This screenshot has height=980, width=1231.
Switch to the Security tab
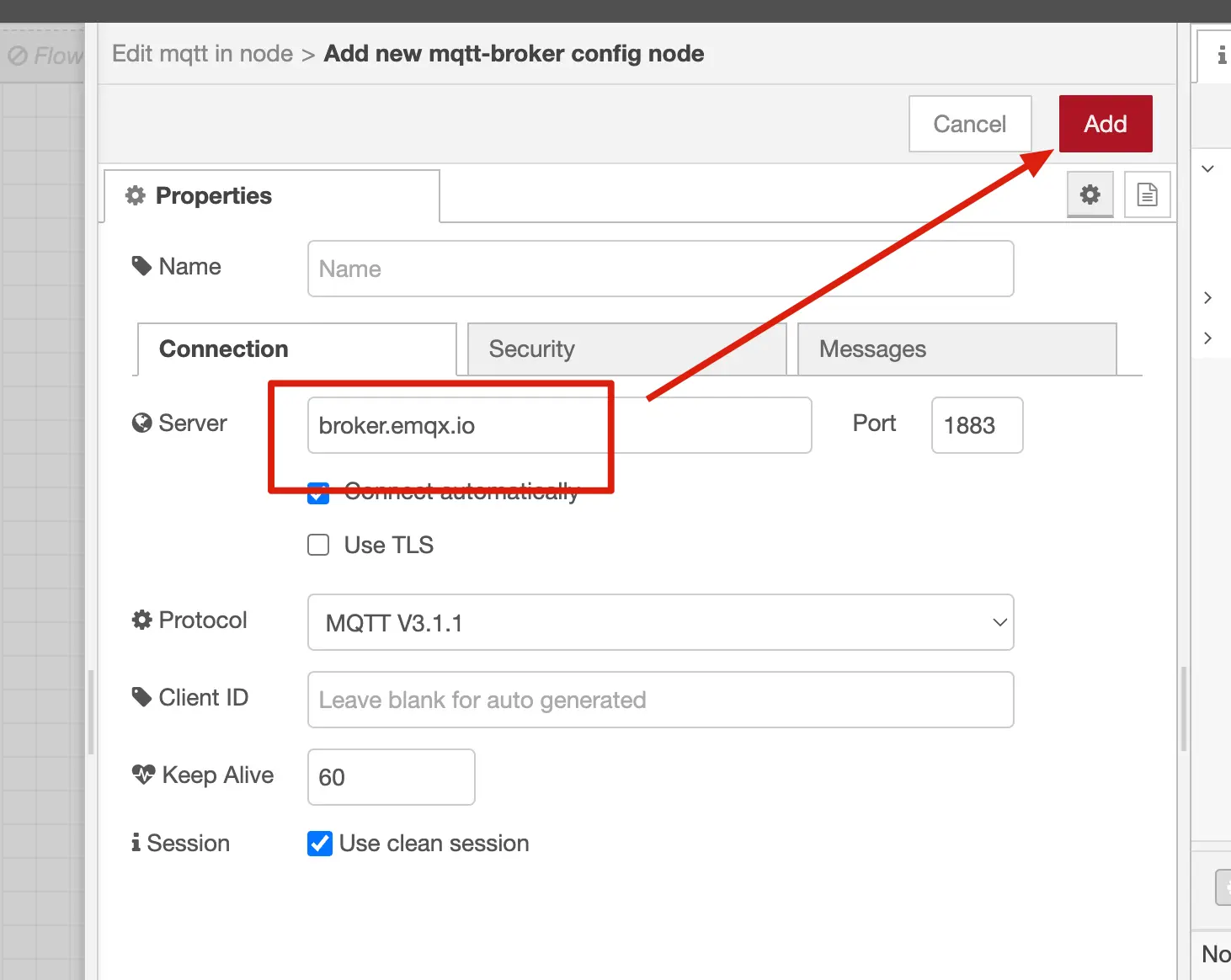coord(530,349)
